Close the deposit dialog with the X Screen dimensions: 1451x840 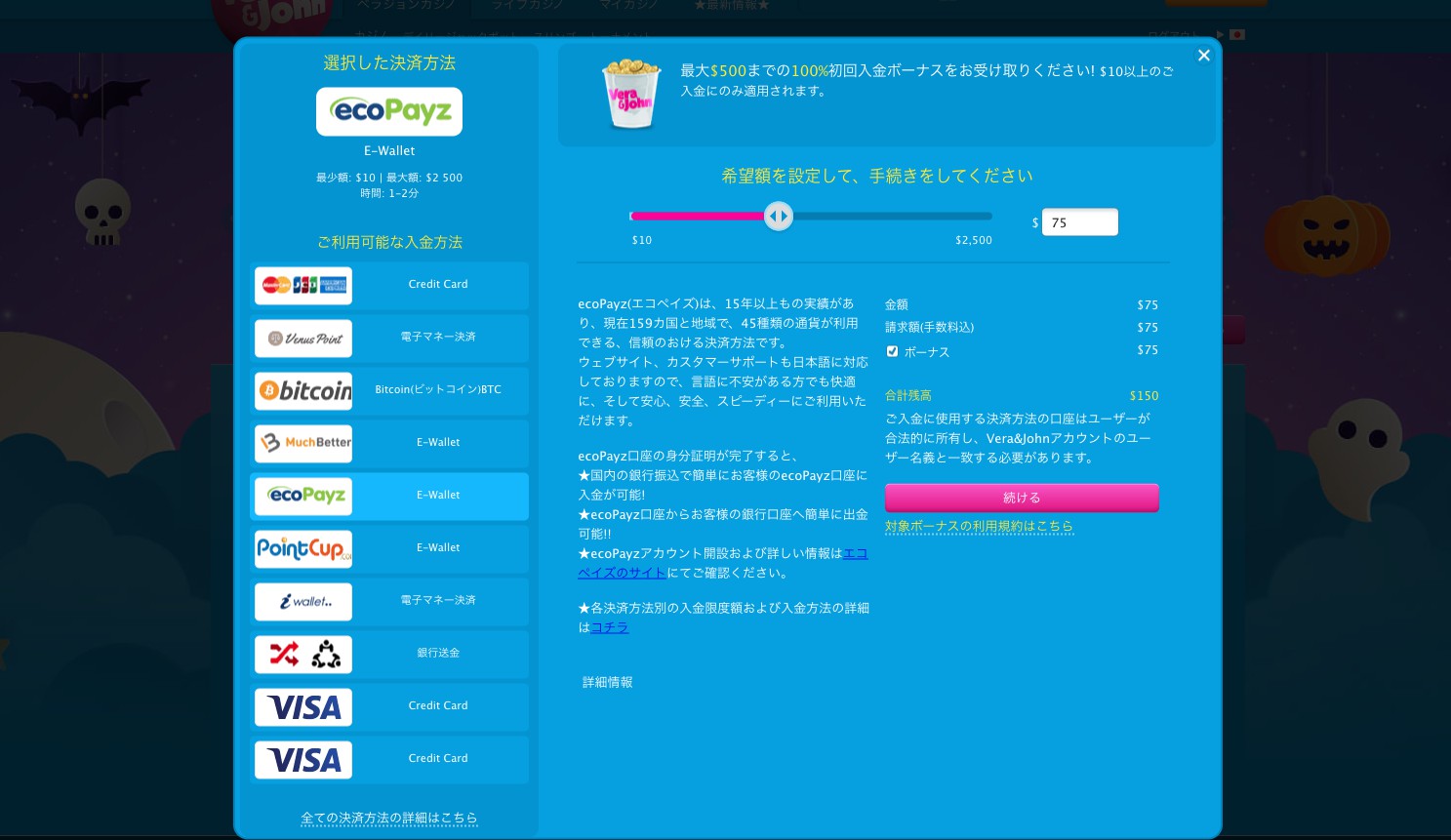click(1204, 56)
